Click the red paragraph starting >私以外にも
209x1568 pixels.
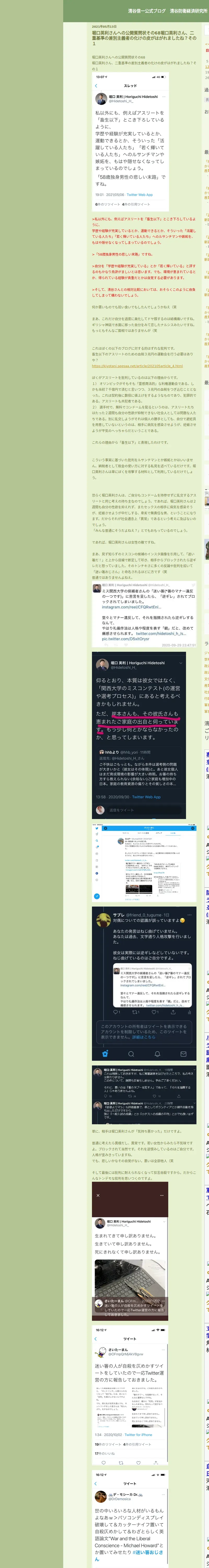tap(144, 231)
